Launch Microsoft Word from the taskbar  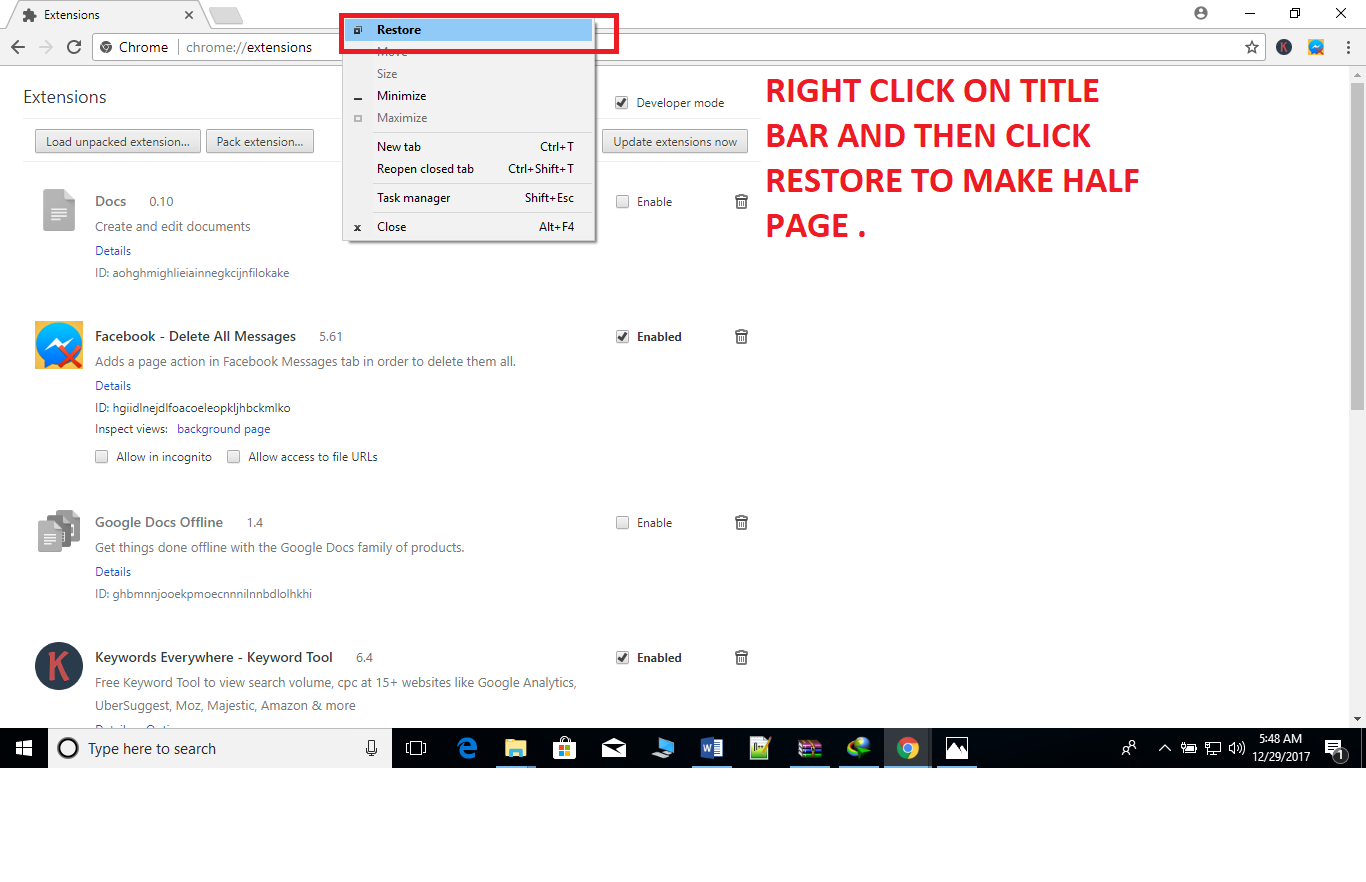pyautogui.click(x=712, y=748)
